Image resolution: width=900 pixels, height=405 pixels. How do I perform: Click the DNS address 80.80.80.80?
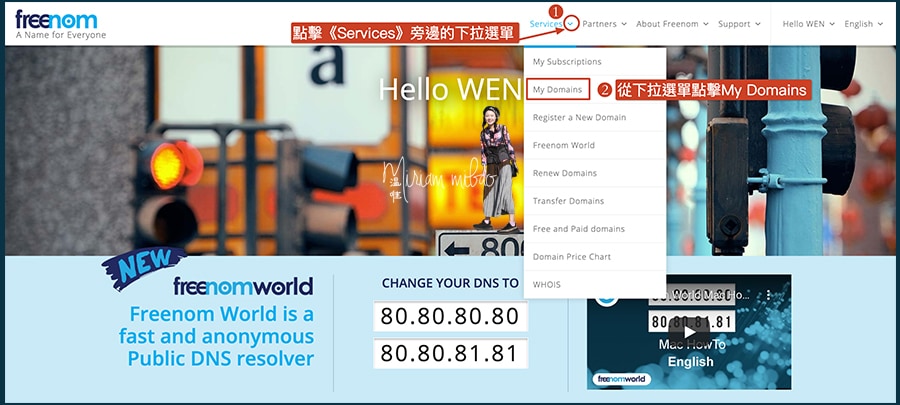click(450, 316)
